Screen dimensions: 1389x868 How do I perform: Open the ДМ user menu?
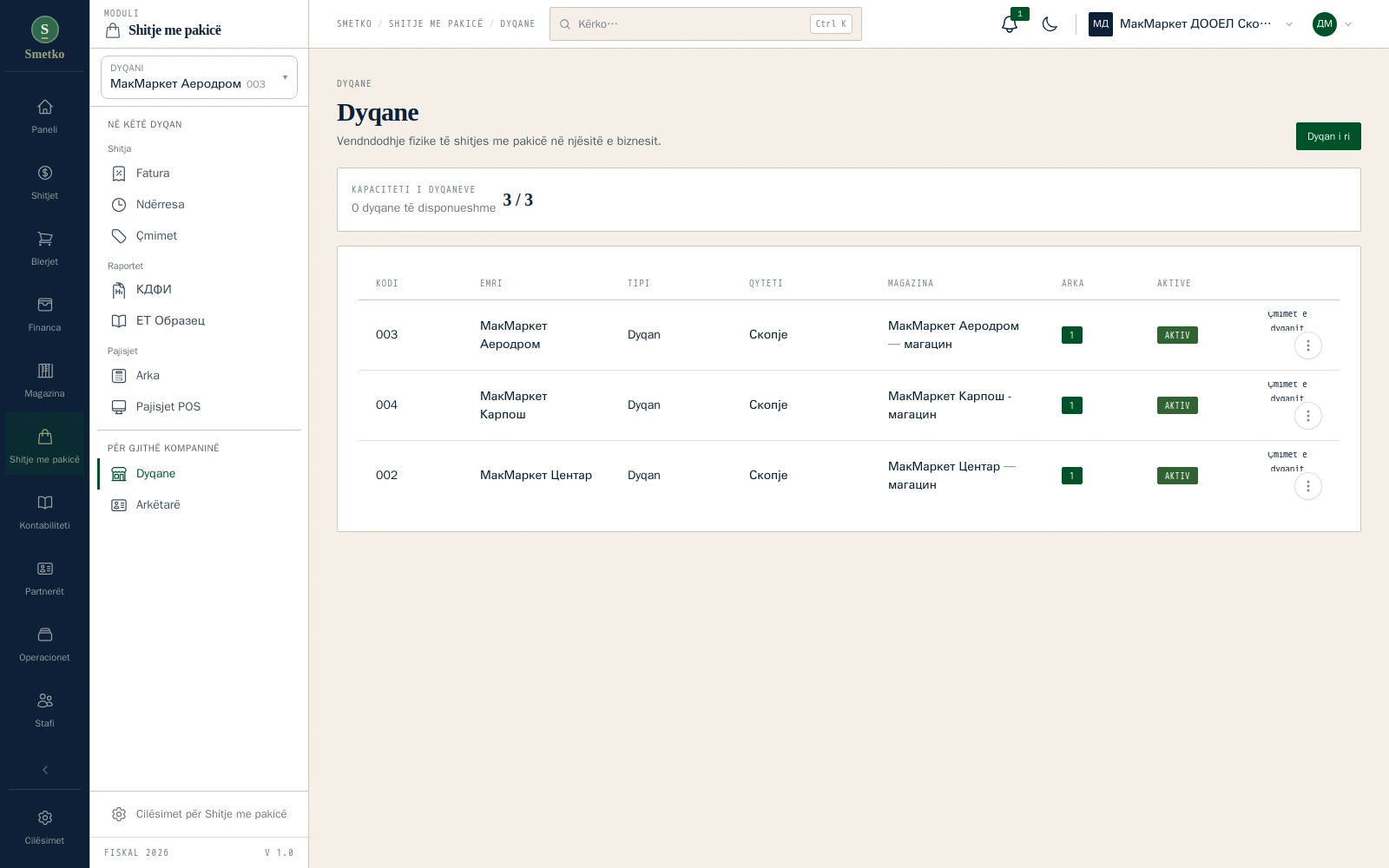[1333, 24]
